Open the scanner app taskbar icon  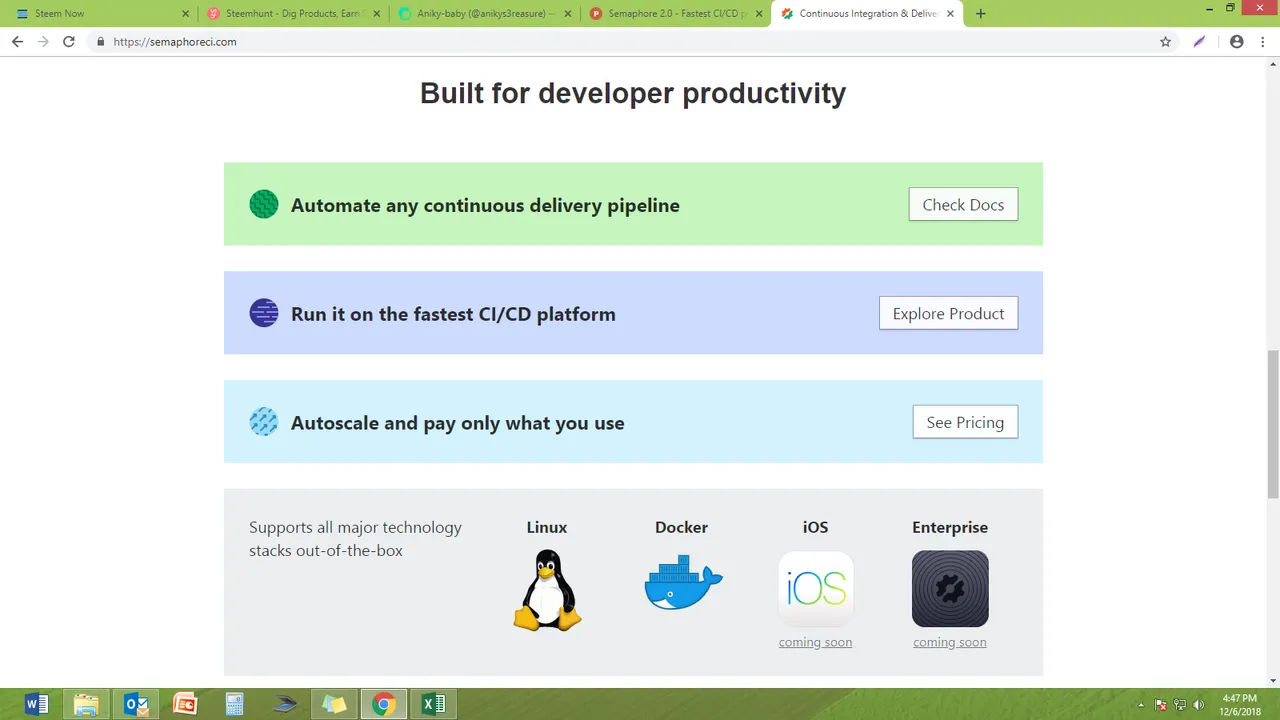[285, 704]
